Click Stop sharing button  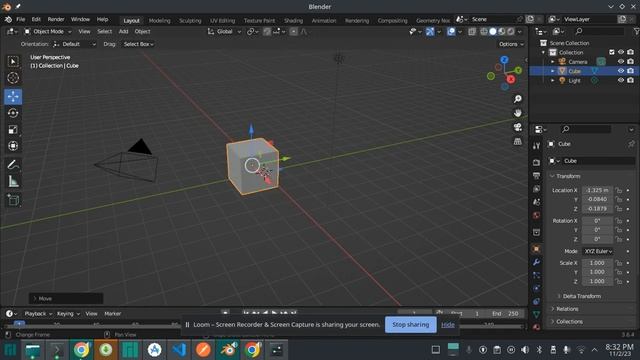pyautogui.click(x=411, y=325)
